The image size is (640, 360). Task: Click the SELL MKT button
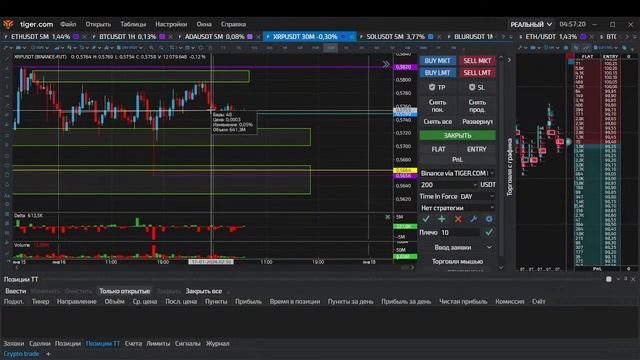[477, 60]
